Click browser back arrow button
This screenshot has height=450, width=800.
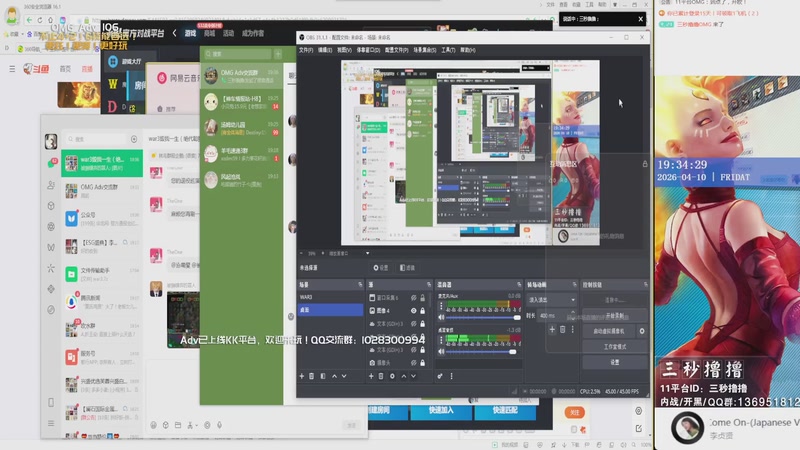[x=29, y=20]
